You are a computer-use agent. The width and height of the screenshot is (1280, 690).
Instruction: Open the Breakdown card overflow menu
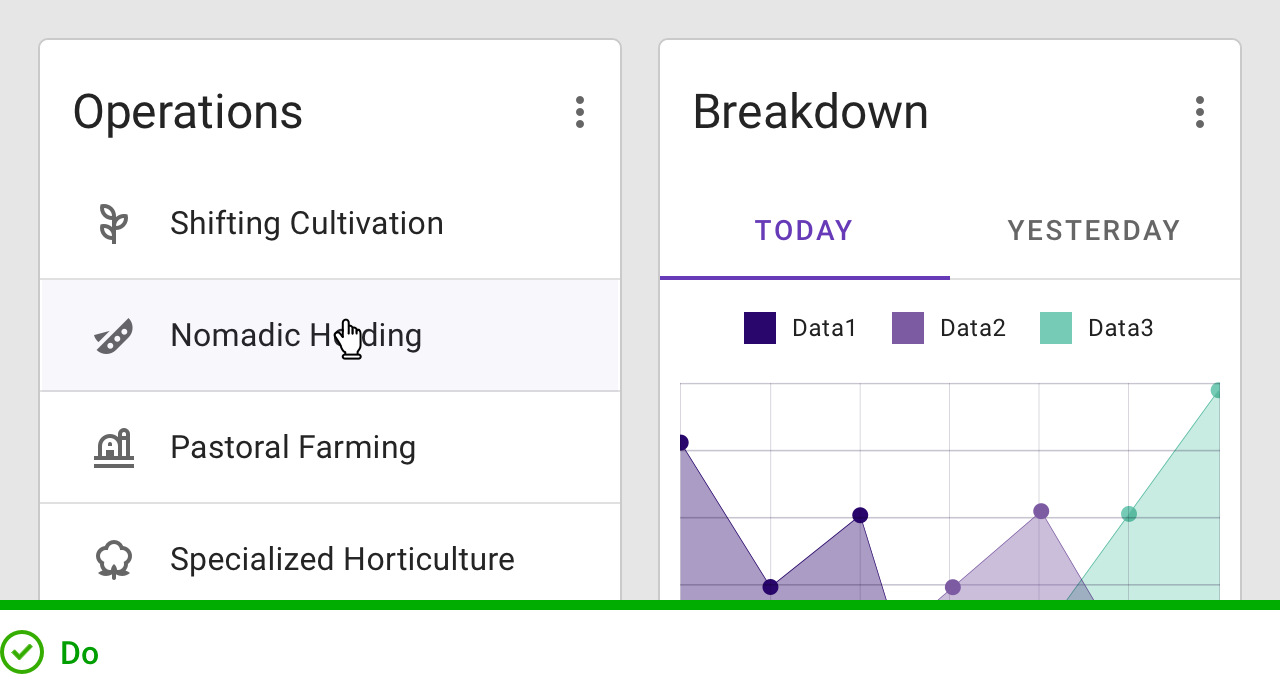[x=1200, y=112]
